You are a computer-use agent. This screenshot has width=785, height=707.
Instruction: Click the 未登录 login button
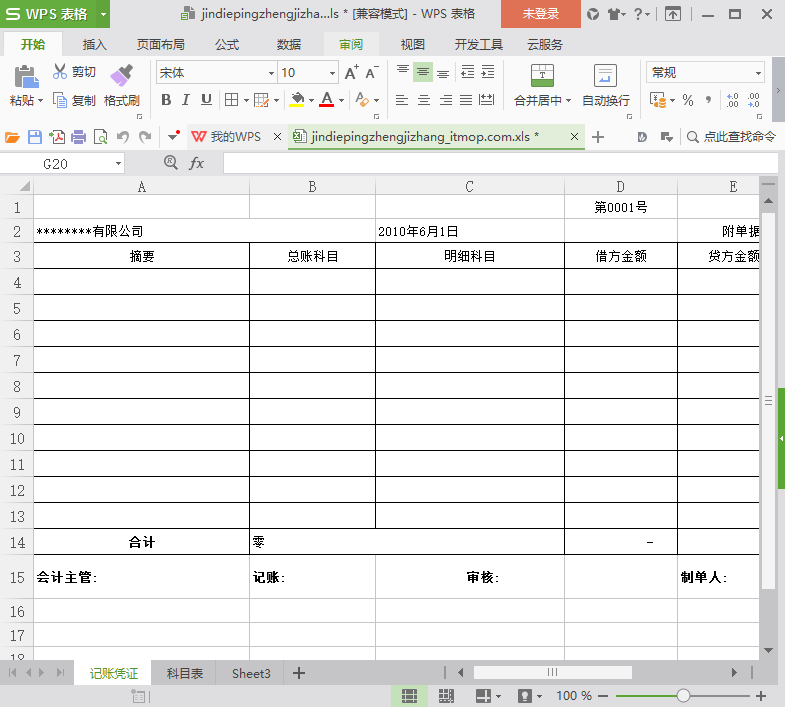tap(541, 14)
